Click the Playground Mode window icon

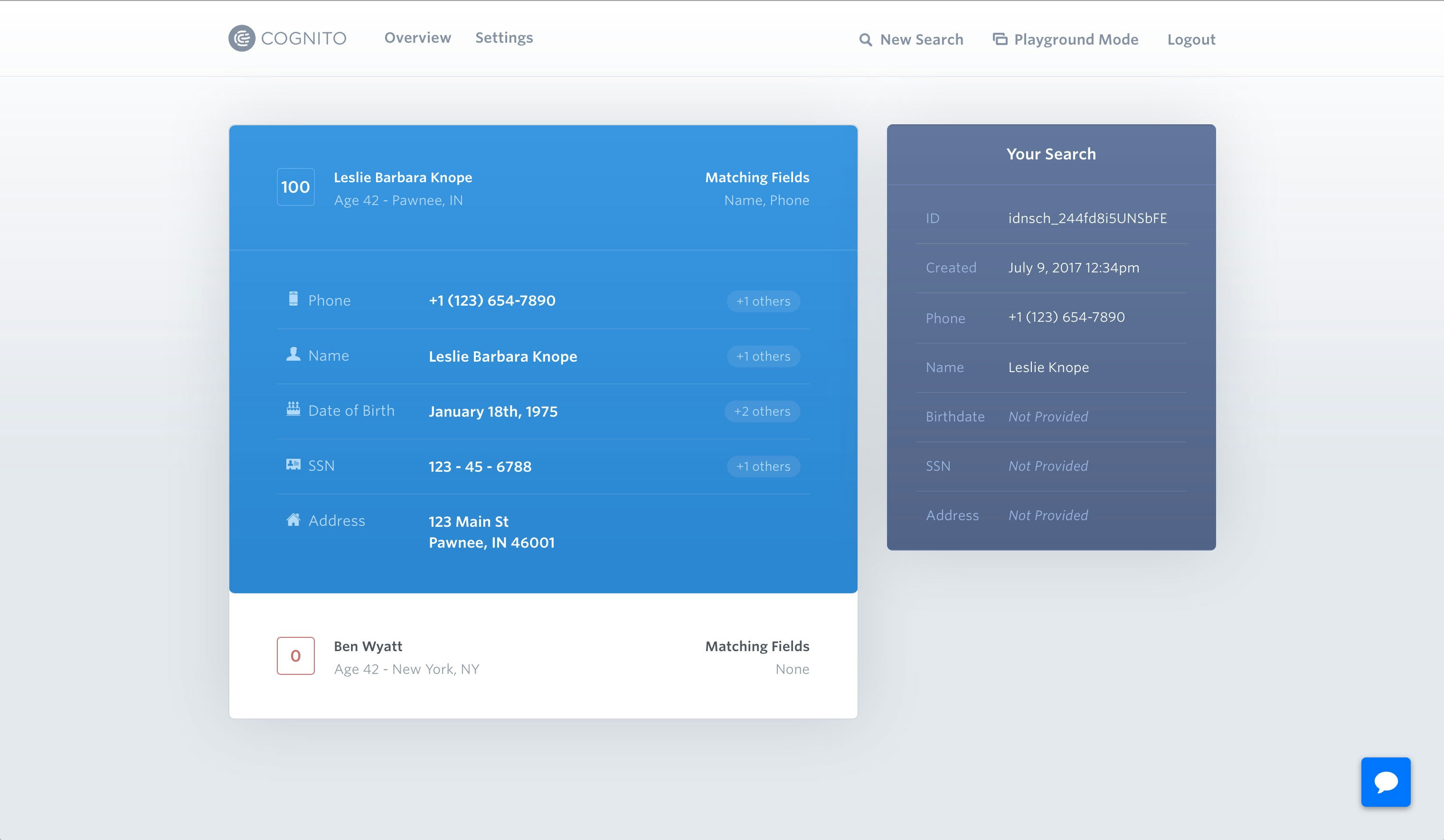(x=1000, y=39)
